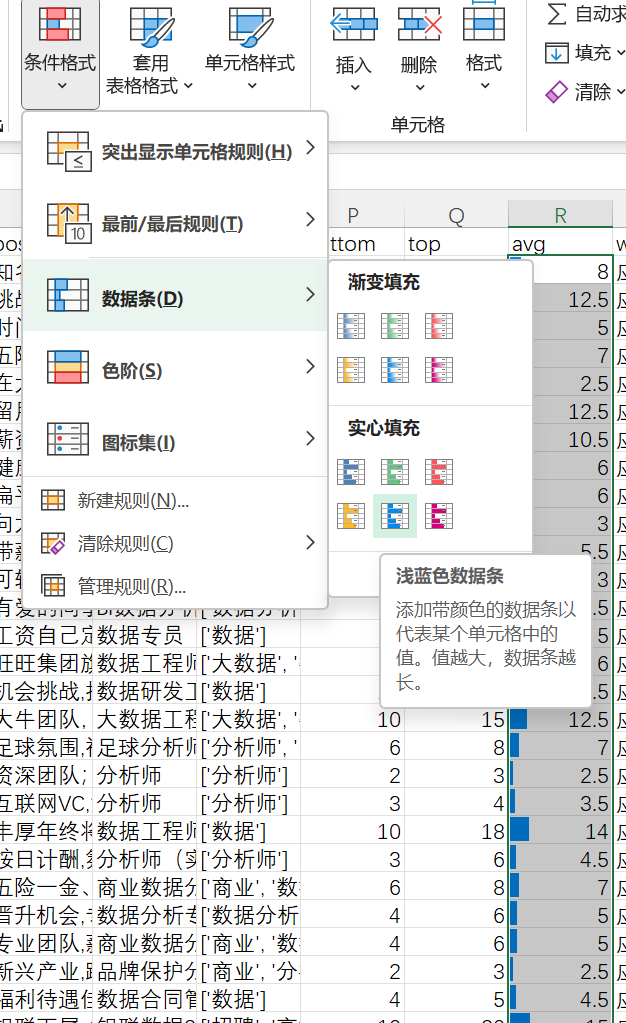Select gradient green data bar
The image size is (626, 1023).
[x=395, y=326]
